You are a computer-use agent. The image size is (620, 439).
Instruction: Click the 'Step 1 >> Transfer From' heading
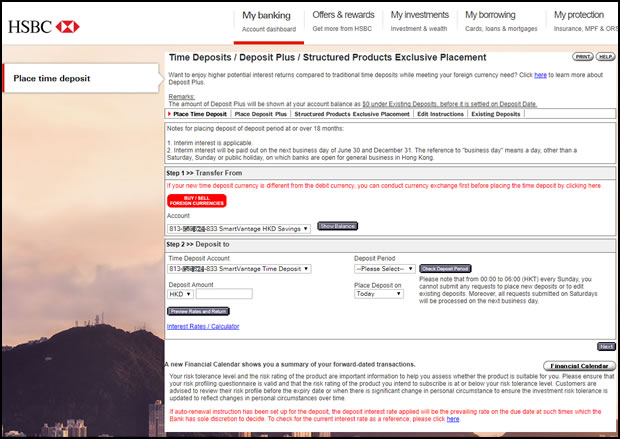coord(204,173)
